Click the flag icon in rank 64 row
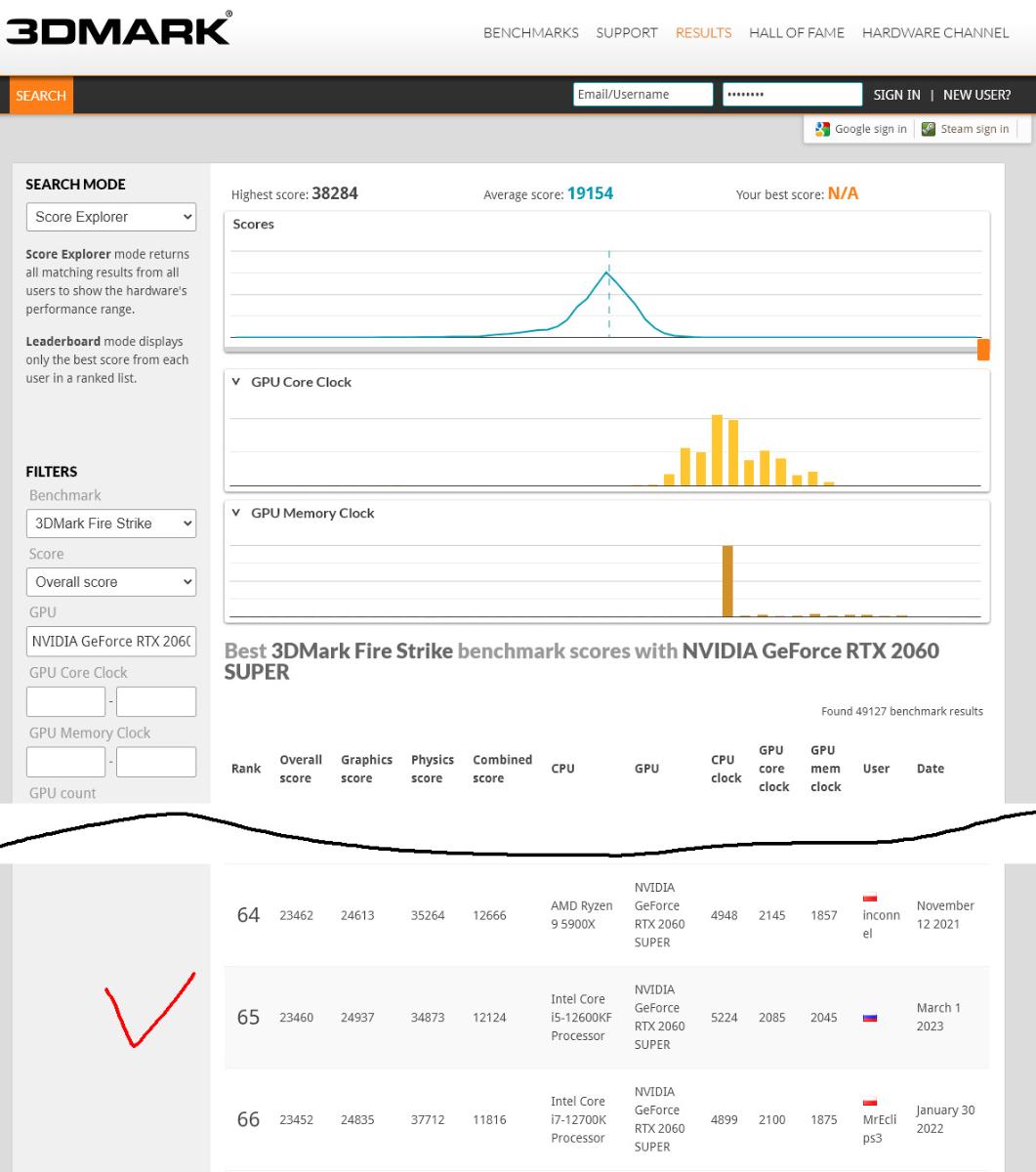The height and width of the screenshot is (1172, 1036). (869, 899)
